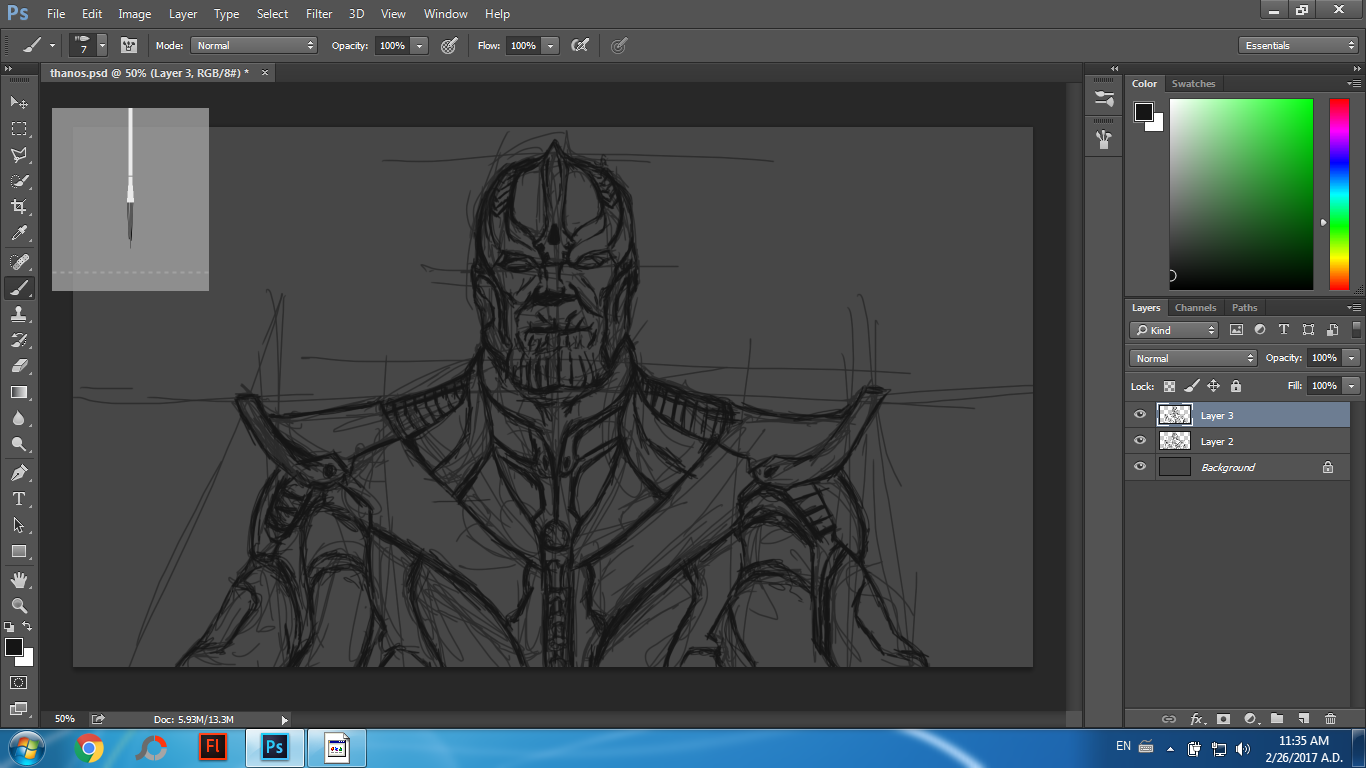The height and width of the screenshot is (768, 1366).
Task: Select the Rectangle shape tool
Action: [19, 551]
